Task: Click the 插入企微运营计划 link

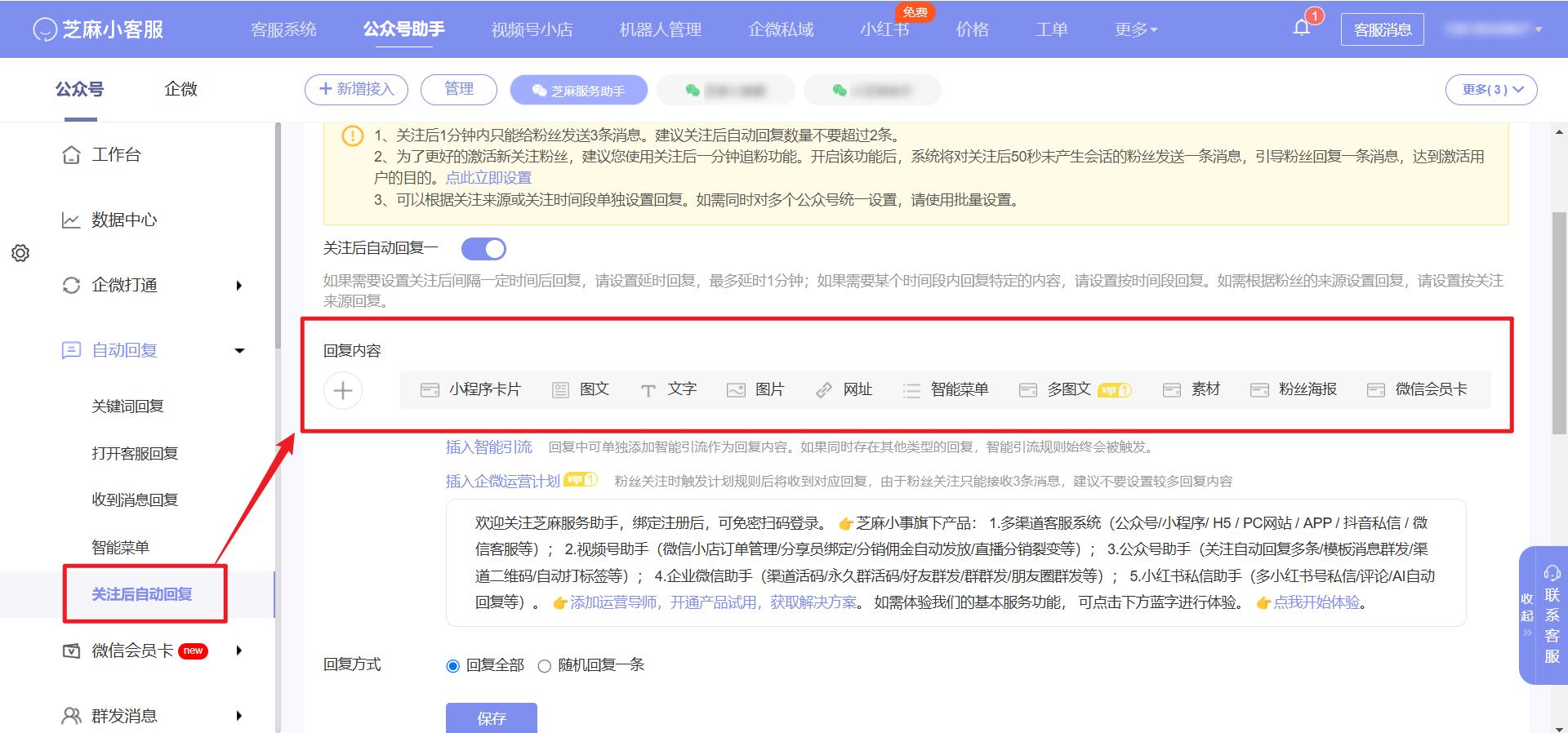Action: pos(502,482)
